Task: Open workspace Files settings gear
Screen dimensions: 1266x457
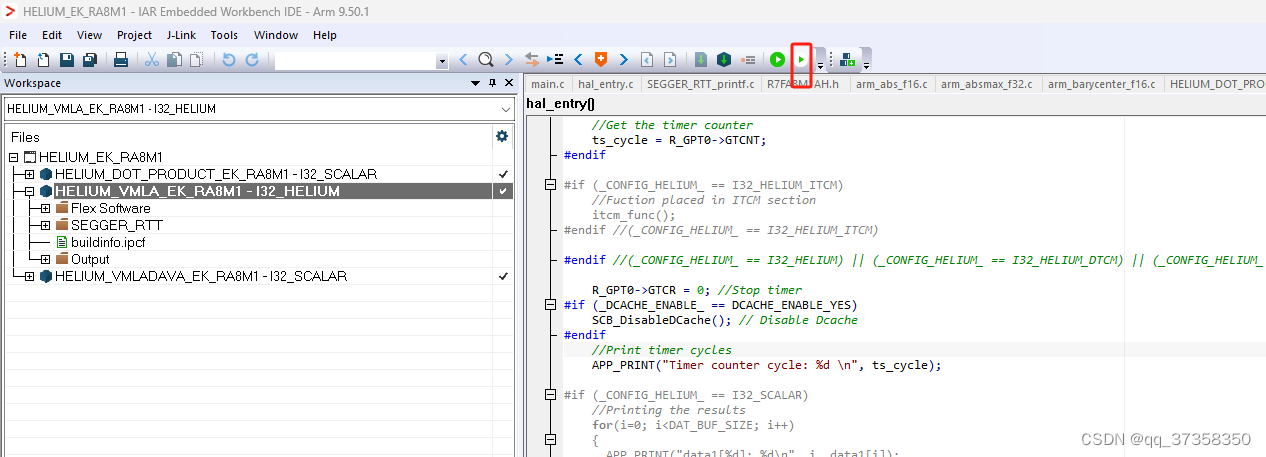Action: coord(502,136)
